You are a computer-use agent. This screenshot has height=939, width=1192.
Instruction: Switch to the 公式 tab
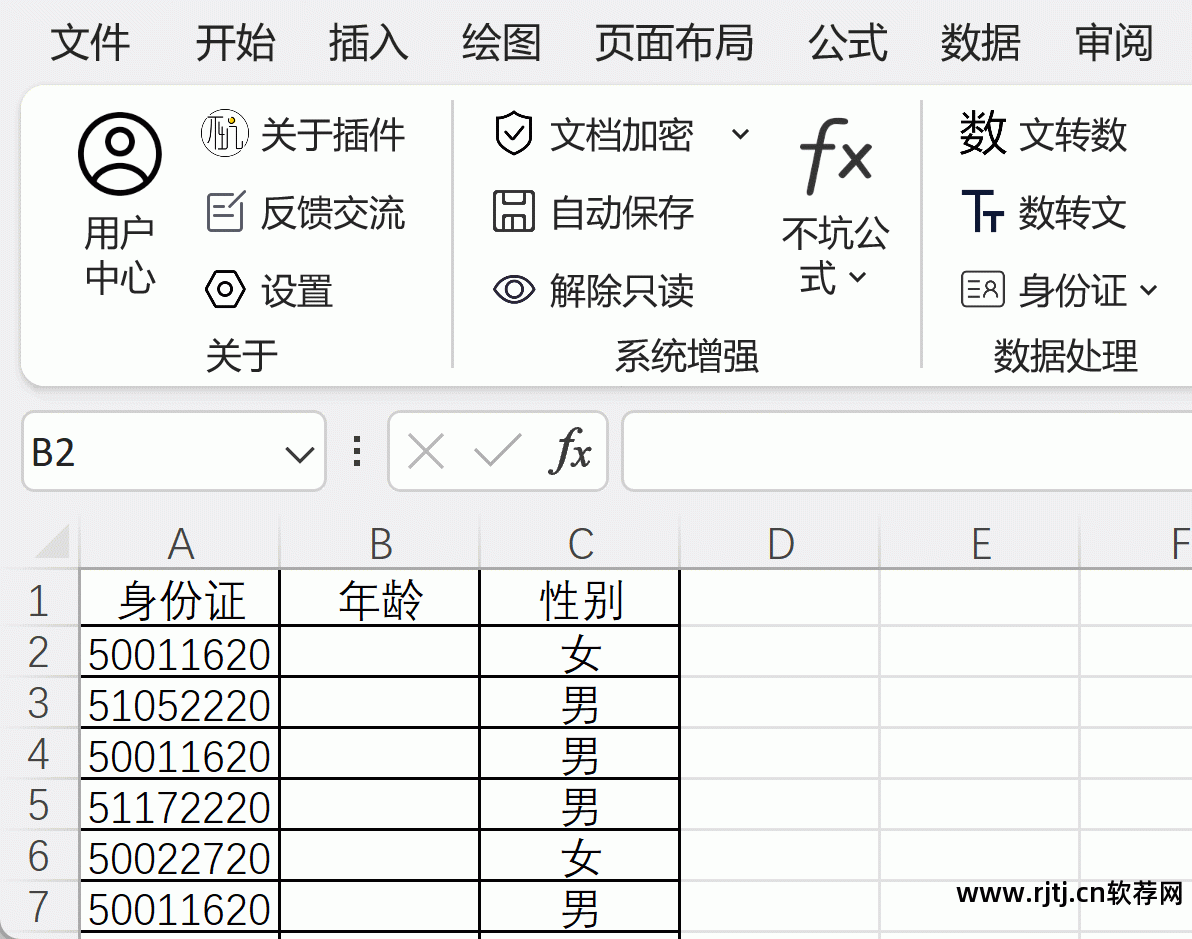click(x=847, y=43)
